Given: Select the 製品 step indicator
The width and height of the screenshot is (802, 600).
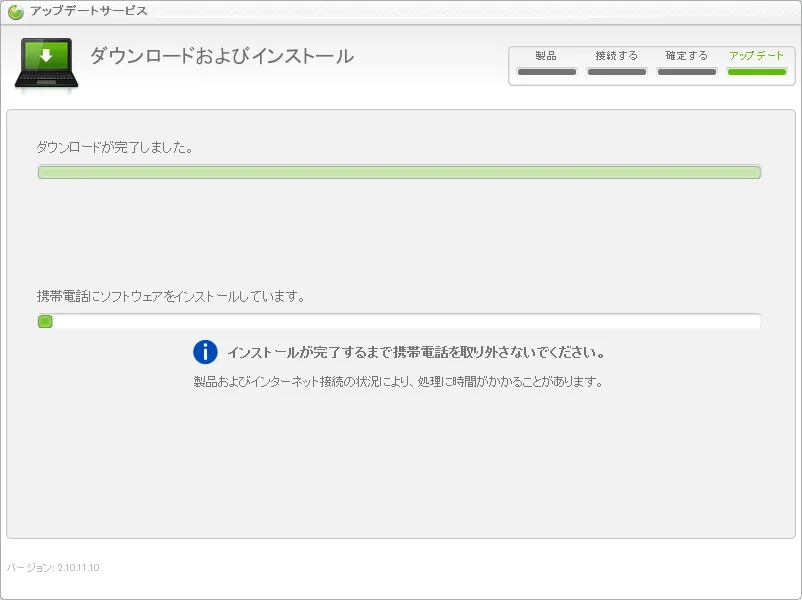Looking at the screenshot, I should [x=545, y=57].
